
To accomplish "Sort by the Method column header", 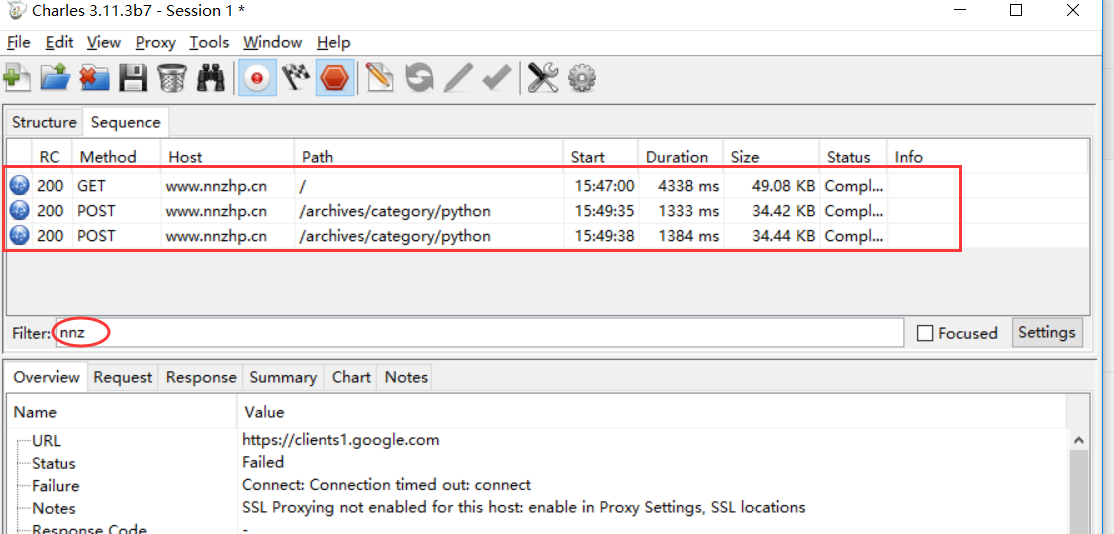I will (x=117, y=157).
